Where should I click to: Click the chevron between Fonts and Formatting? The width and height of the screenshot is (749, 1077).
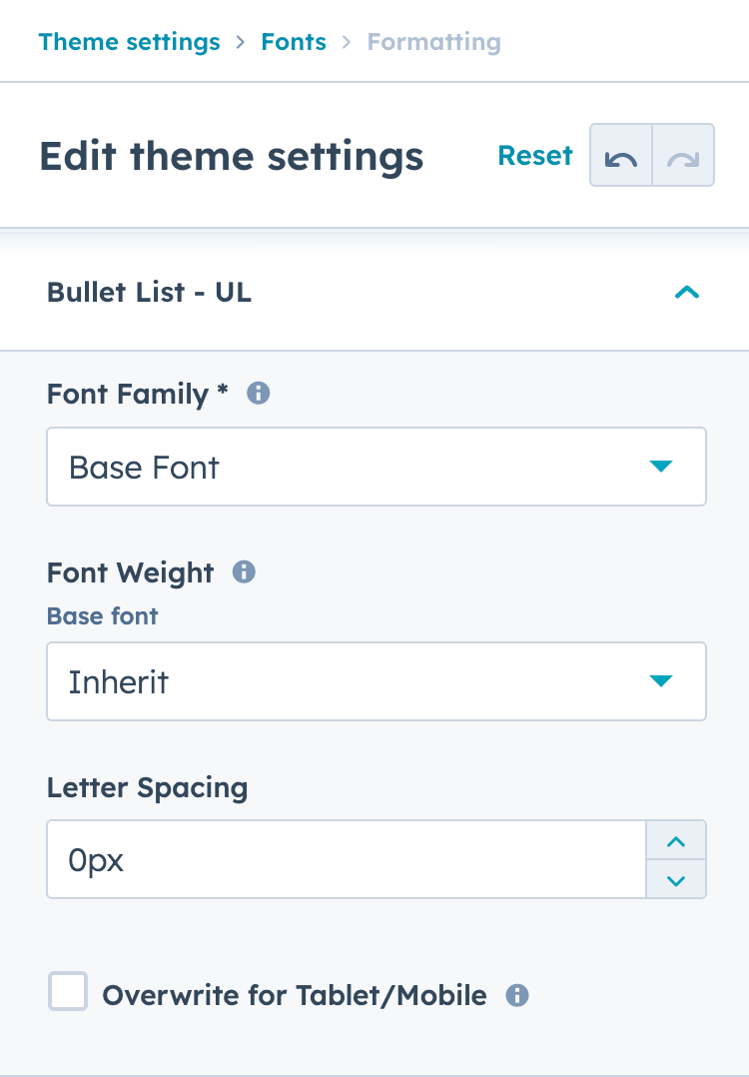tap(346, 42)
